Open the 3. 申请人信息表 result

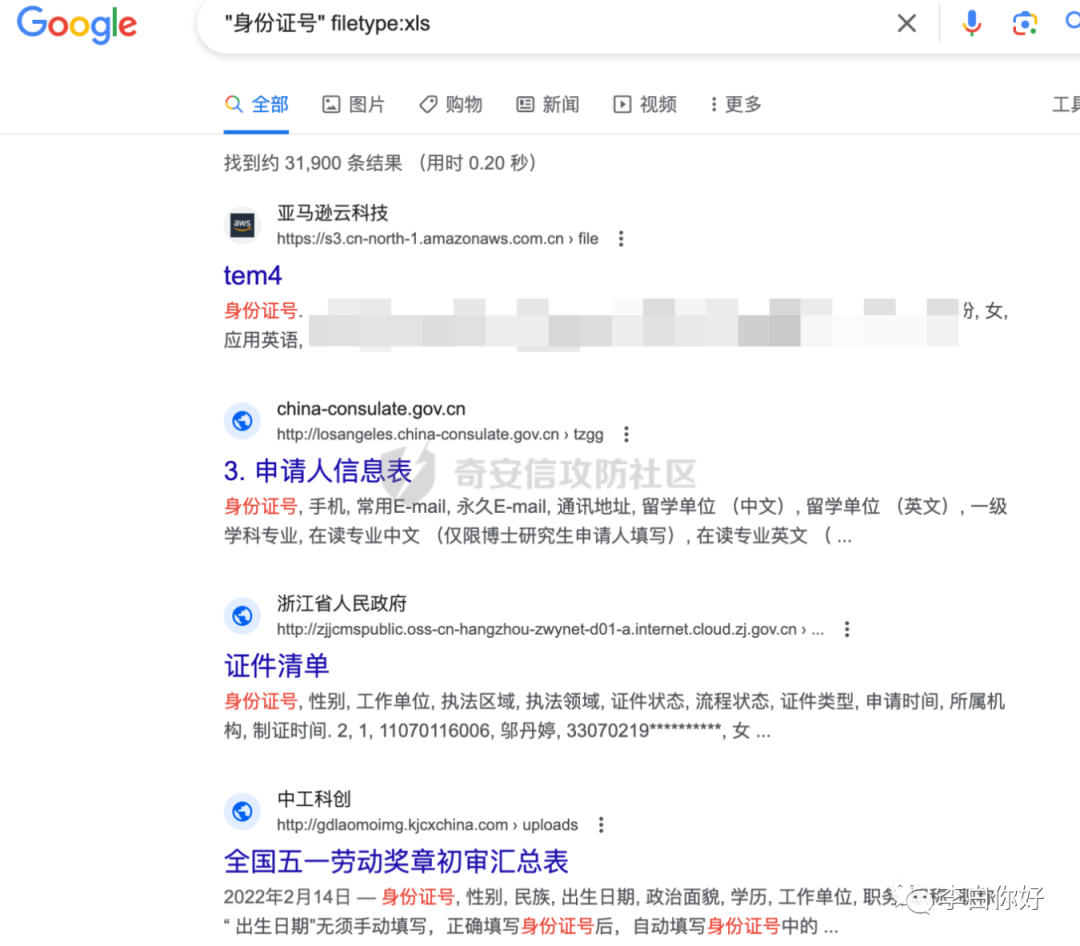[318, 471]
